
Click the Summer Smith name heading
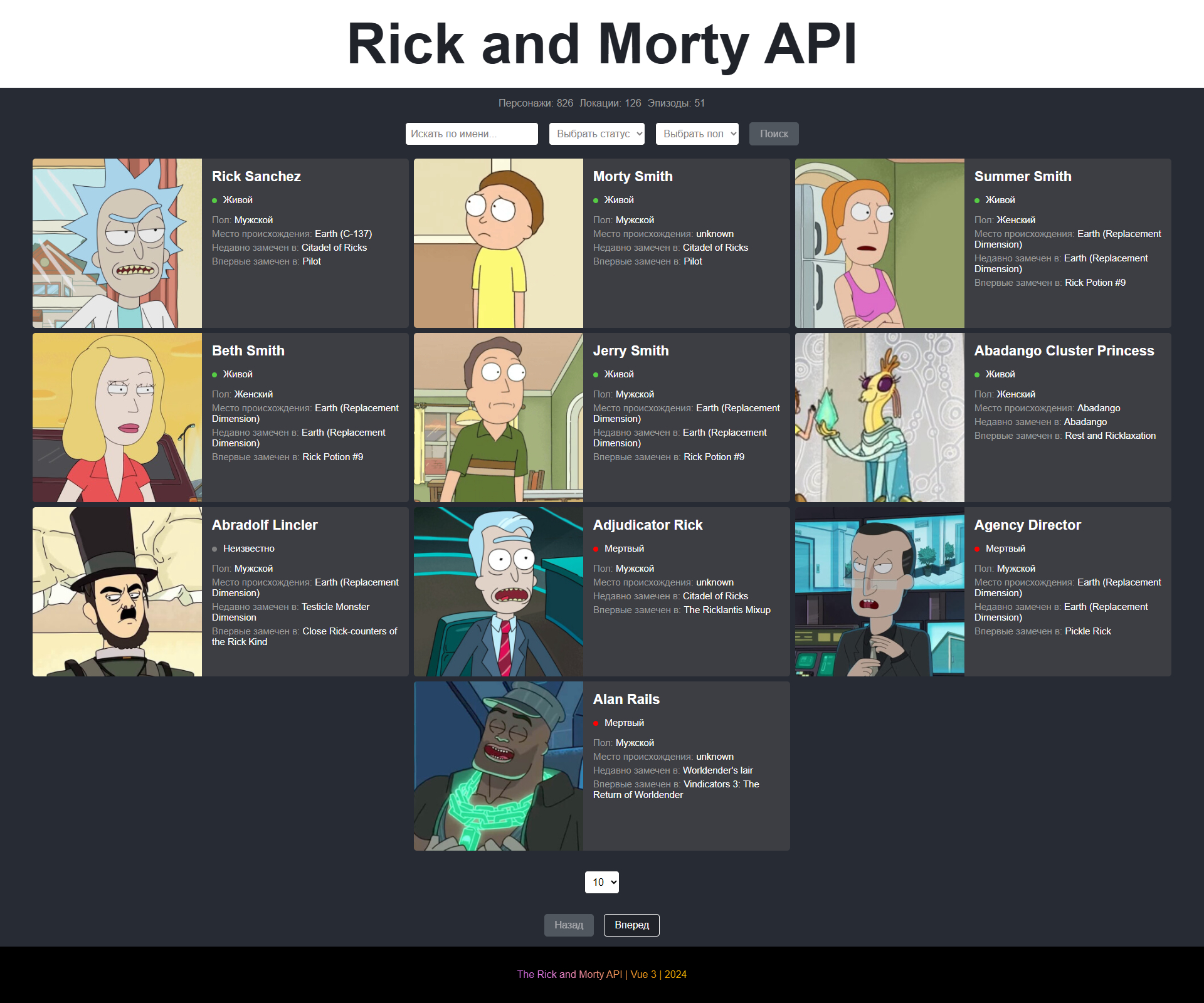[1023, 176]
